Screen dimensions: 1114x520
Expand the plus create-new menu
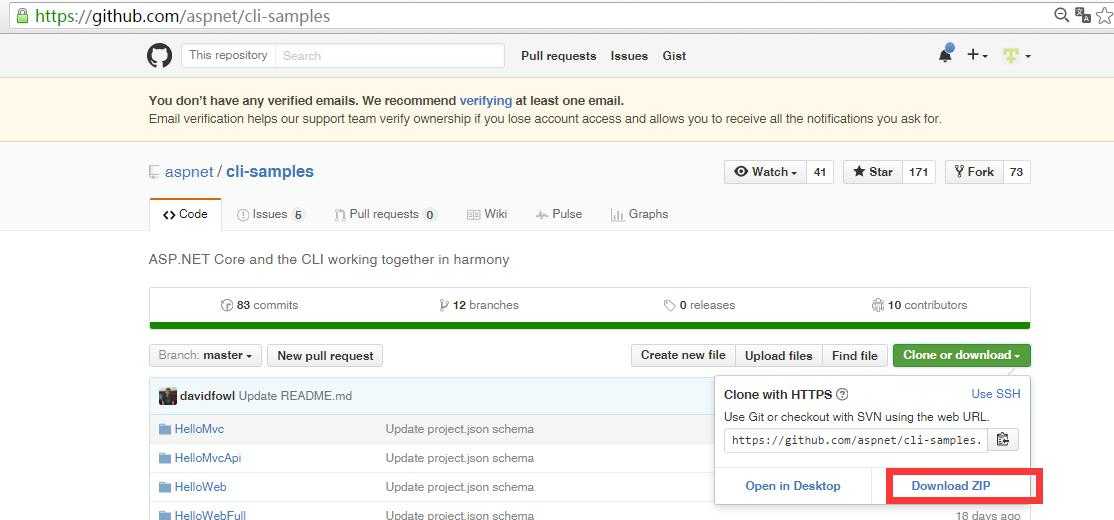click(x=977, y=55)
